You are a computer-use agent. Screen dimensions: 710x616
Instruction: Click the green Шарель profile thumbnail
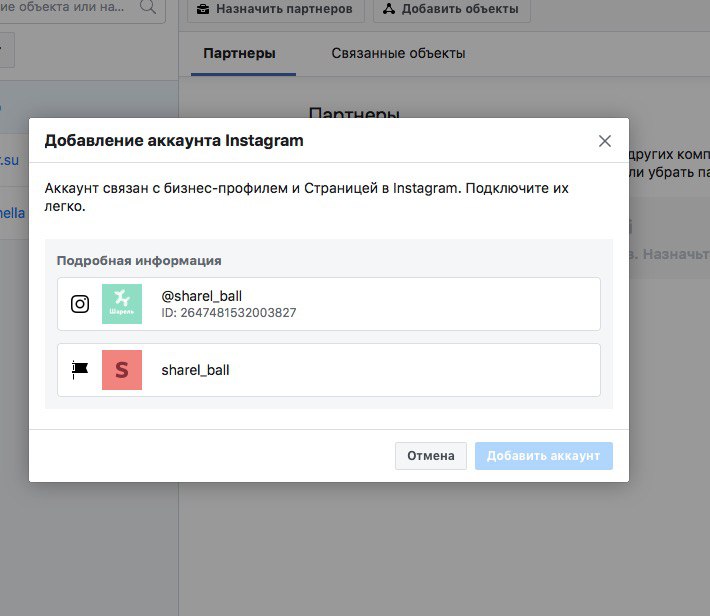pos(122,304)
